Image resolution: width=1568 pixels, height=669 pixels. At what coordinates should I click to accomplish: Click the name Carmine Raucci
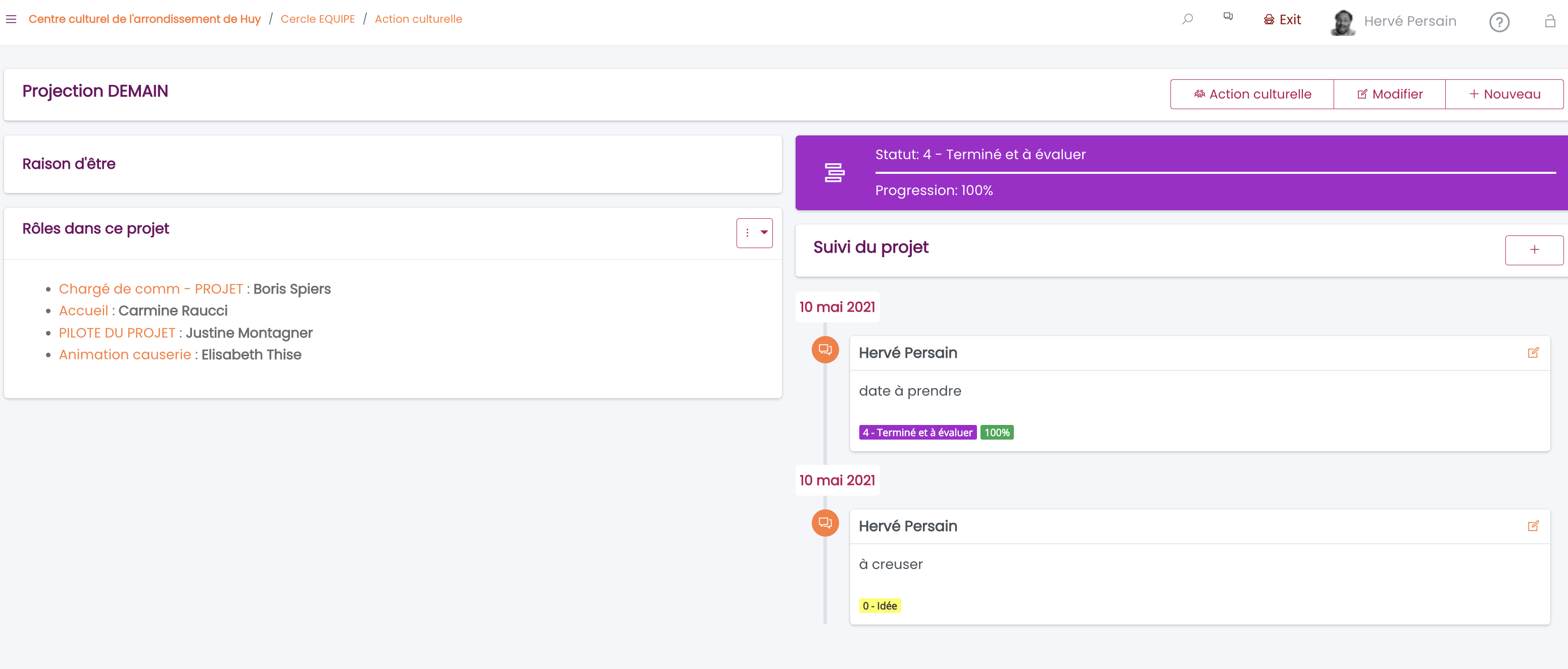pos(173,311)
